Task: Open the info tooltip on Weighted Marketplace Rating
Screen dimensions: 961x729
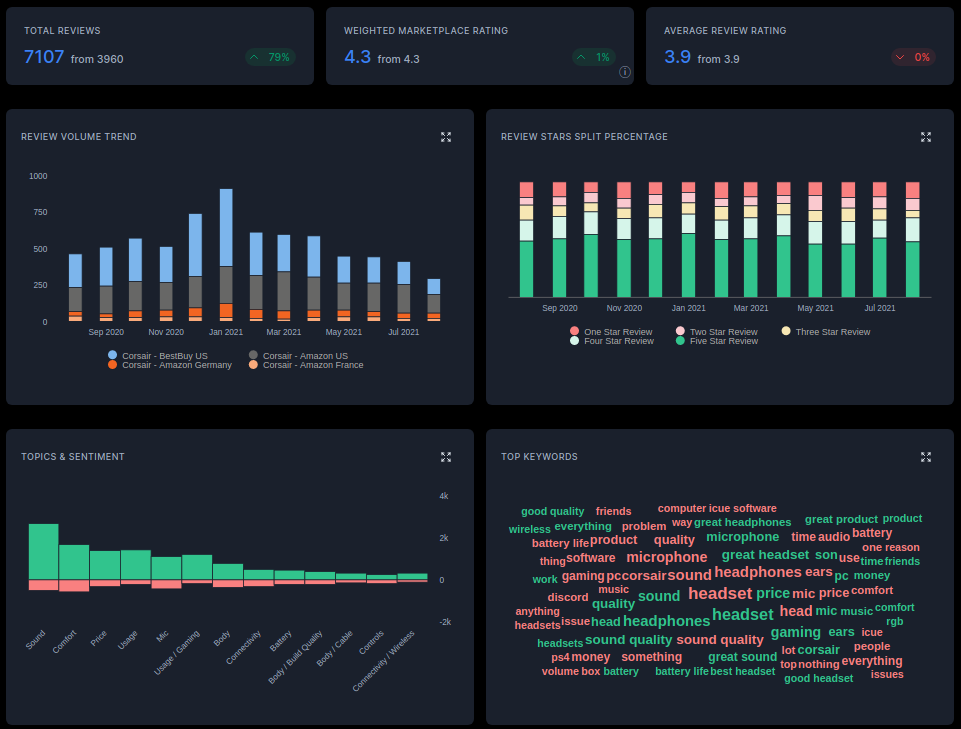Action: [624, 73]
